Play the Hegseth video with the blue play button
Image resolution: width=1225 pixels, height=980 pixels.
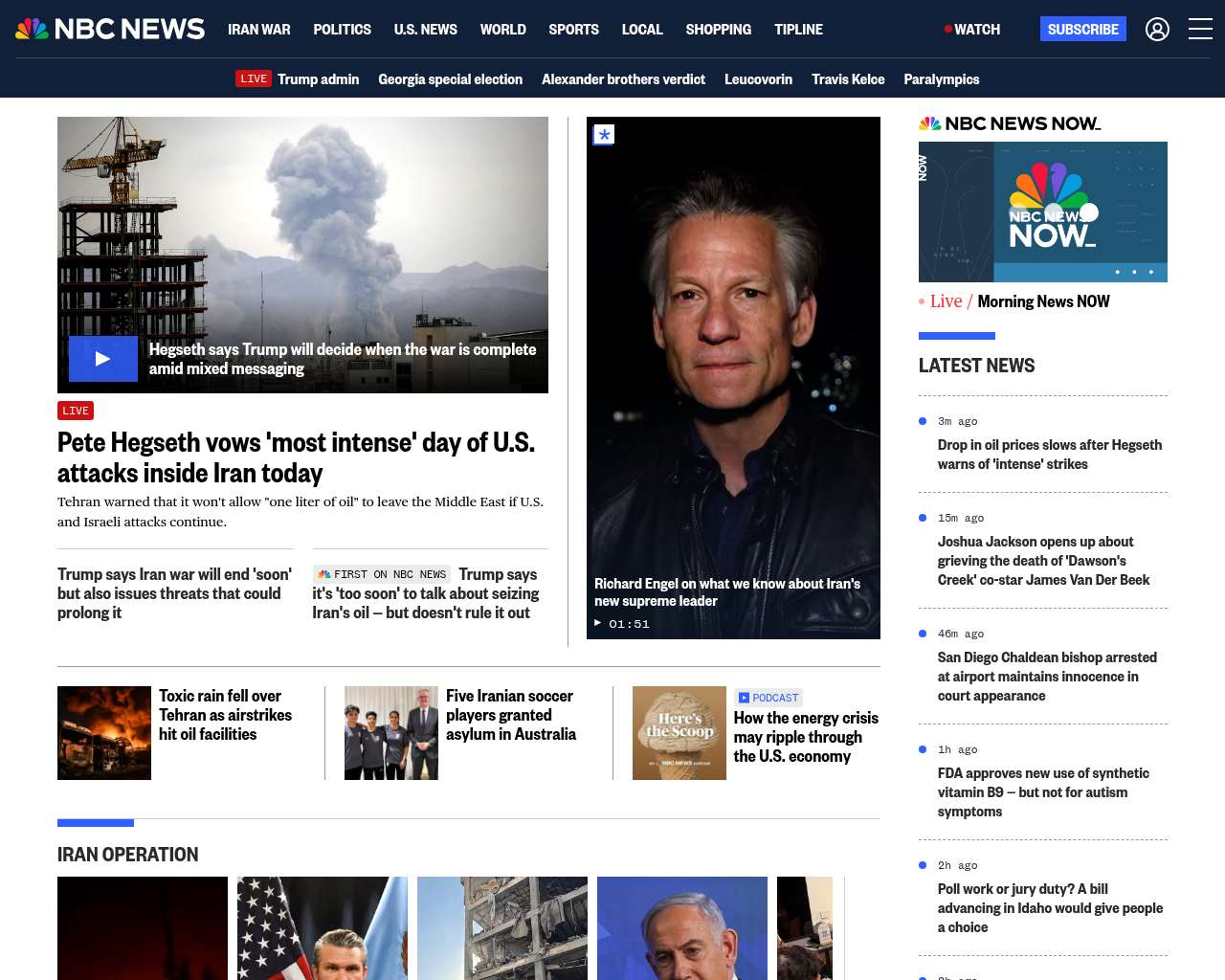click(103, 359)
